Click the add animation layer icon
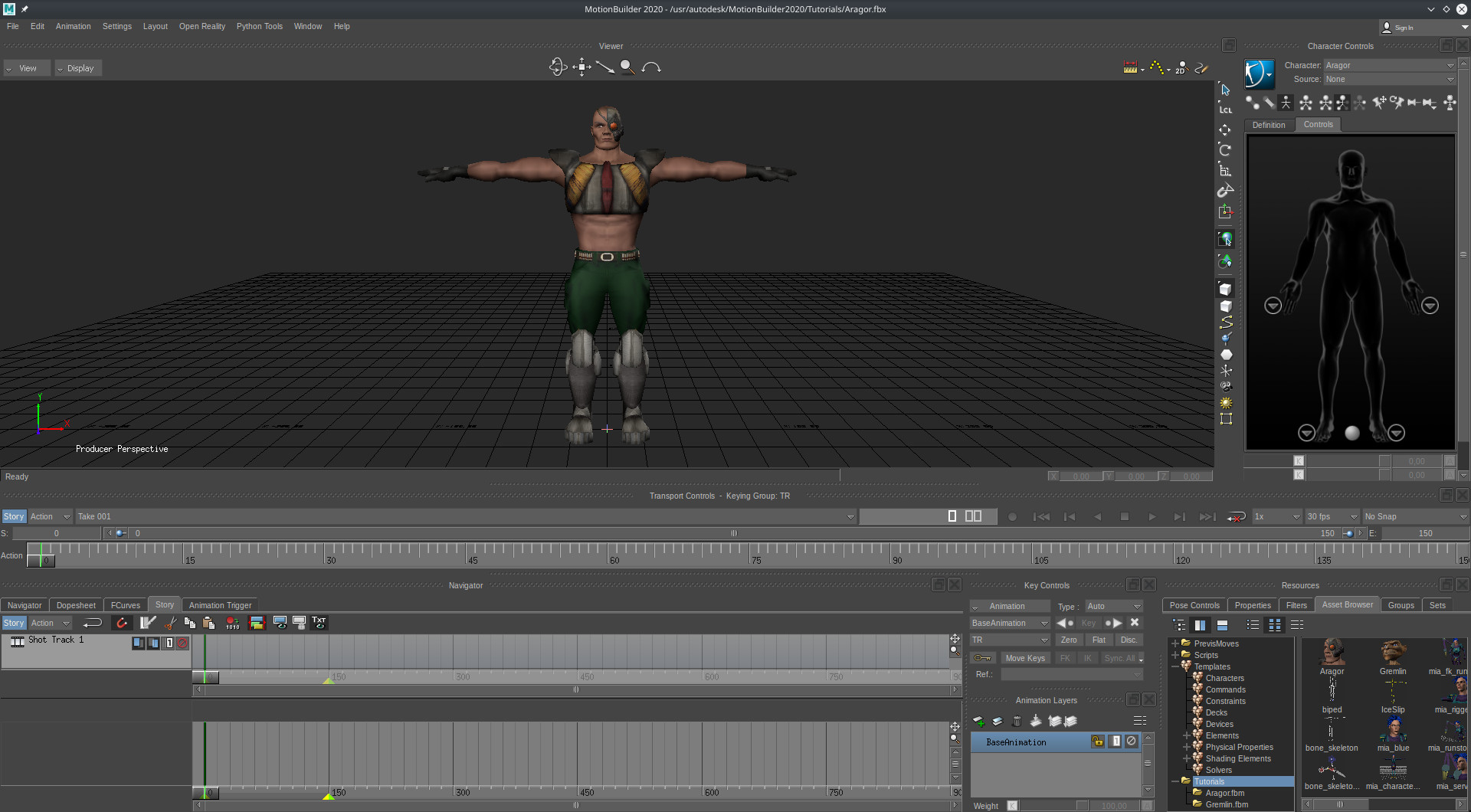Image resolution: width=1471 pixels, height=812 pixels. click(x=978, y=721)
